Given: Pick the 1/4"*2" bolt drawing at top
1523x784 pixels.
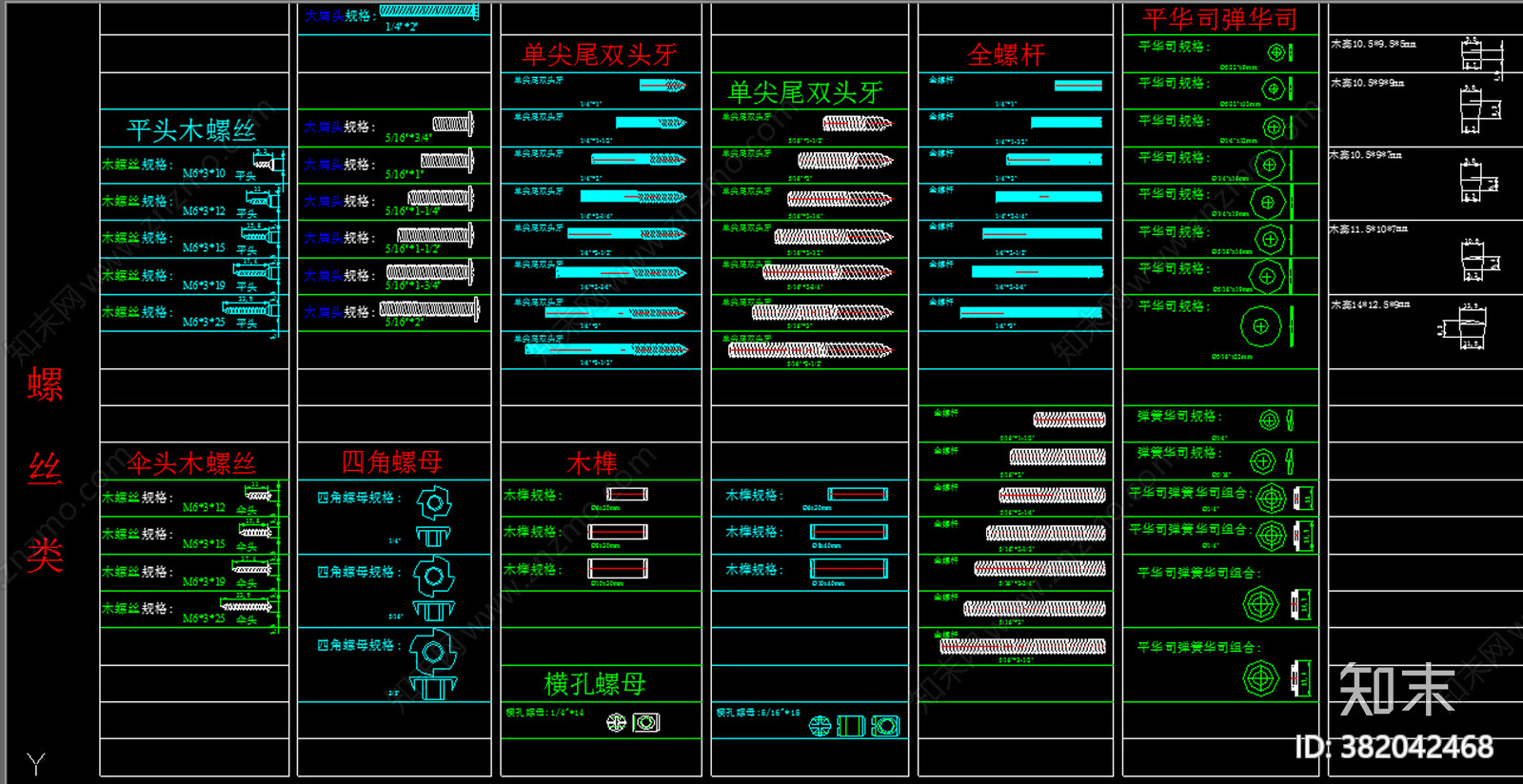Looking at the screenshot, I should (429, 11).
